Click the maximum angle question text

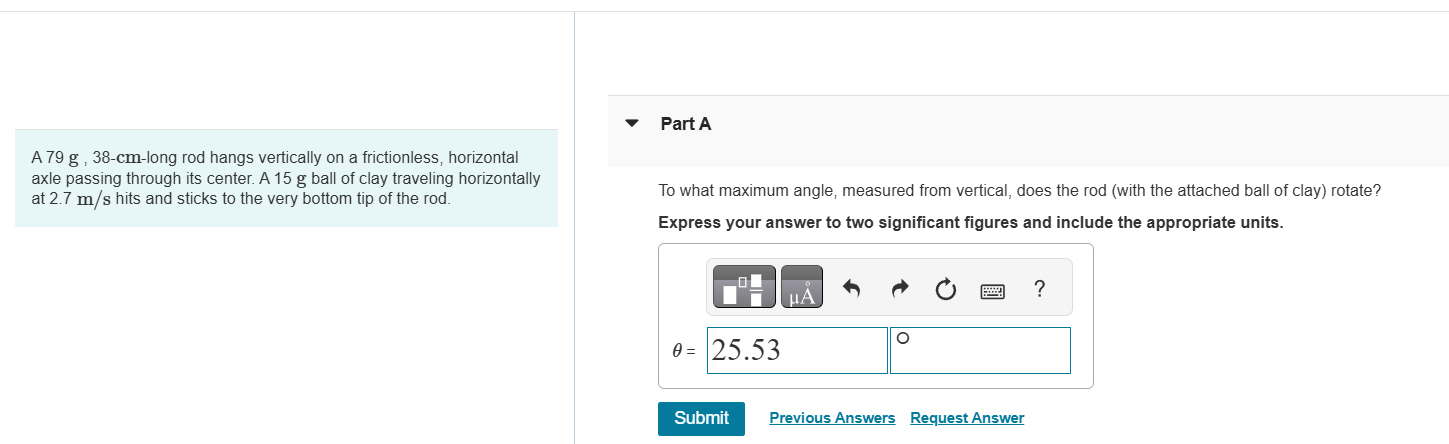[x=1019, y=190]
